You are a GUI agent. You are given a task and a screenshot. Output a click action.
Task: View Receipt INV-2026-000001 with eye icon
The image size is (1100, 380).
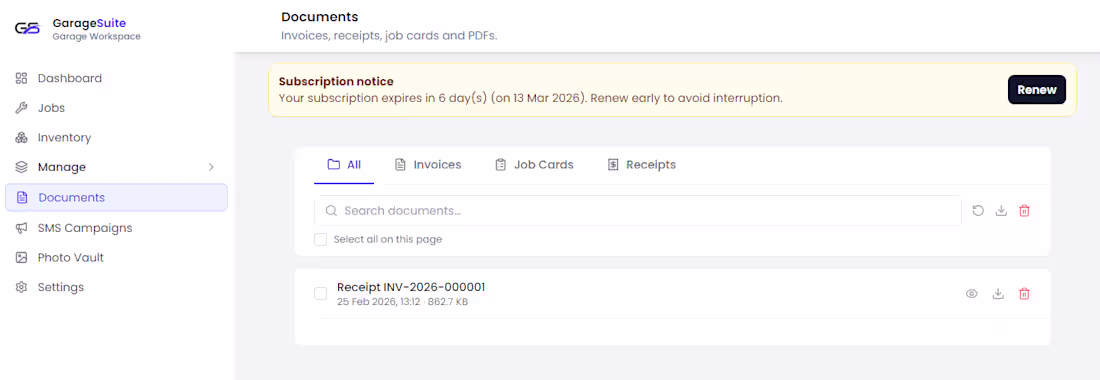(972, 294)
